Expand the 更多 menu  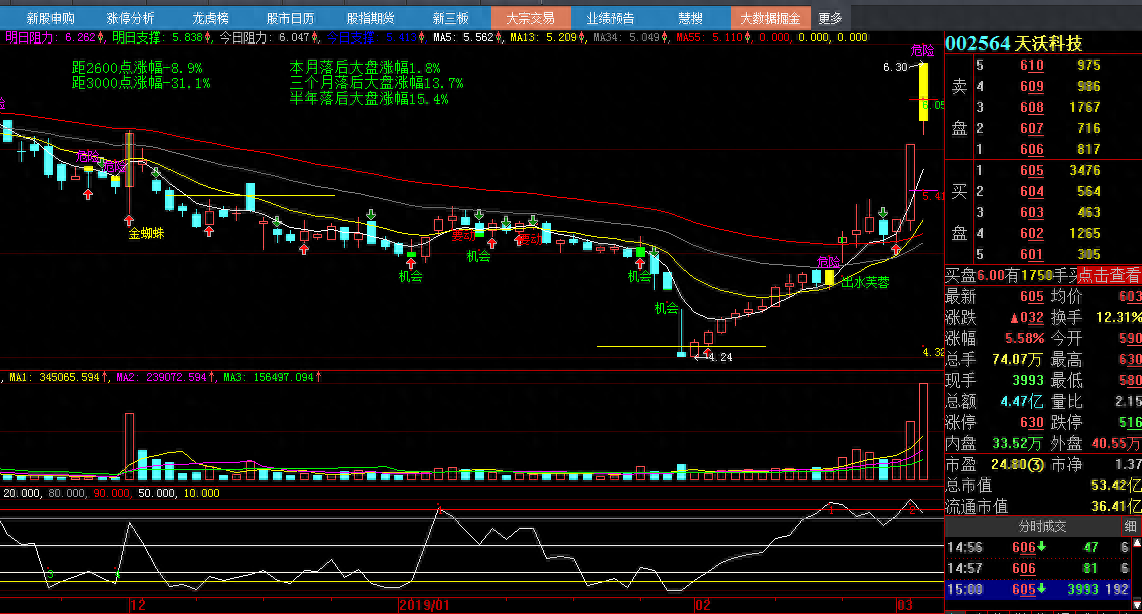[x=830, y=18]
